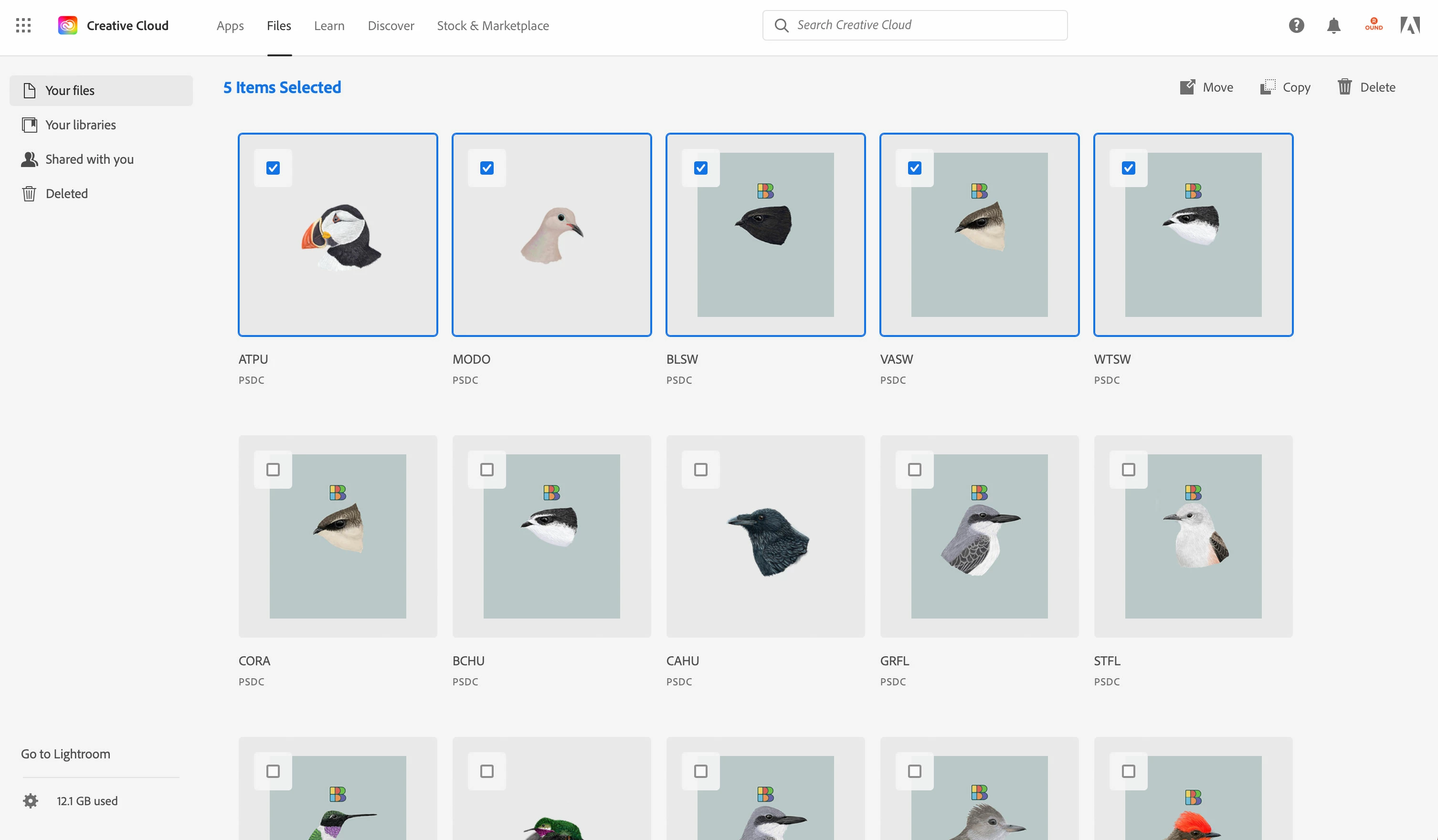
Task: Deselect the WTSW file checkbox
Action: tap(1128, 168)
